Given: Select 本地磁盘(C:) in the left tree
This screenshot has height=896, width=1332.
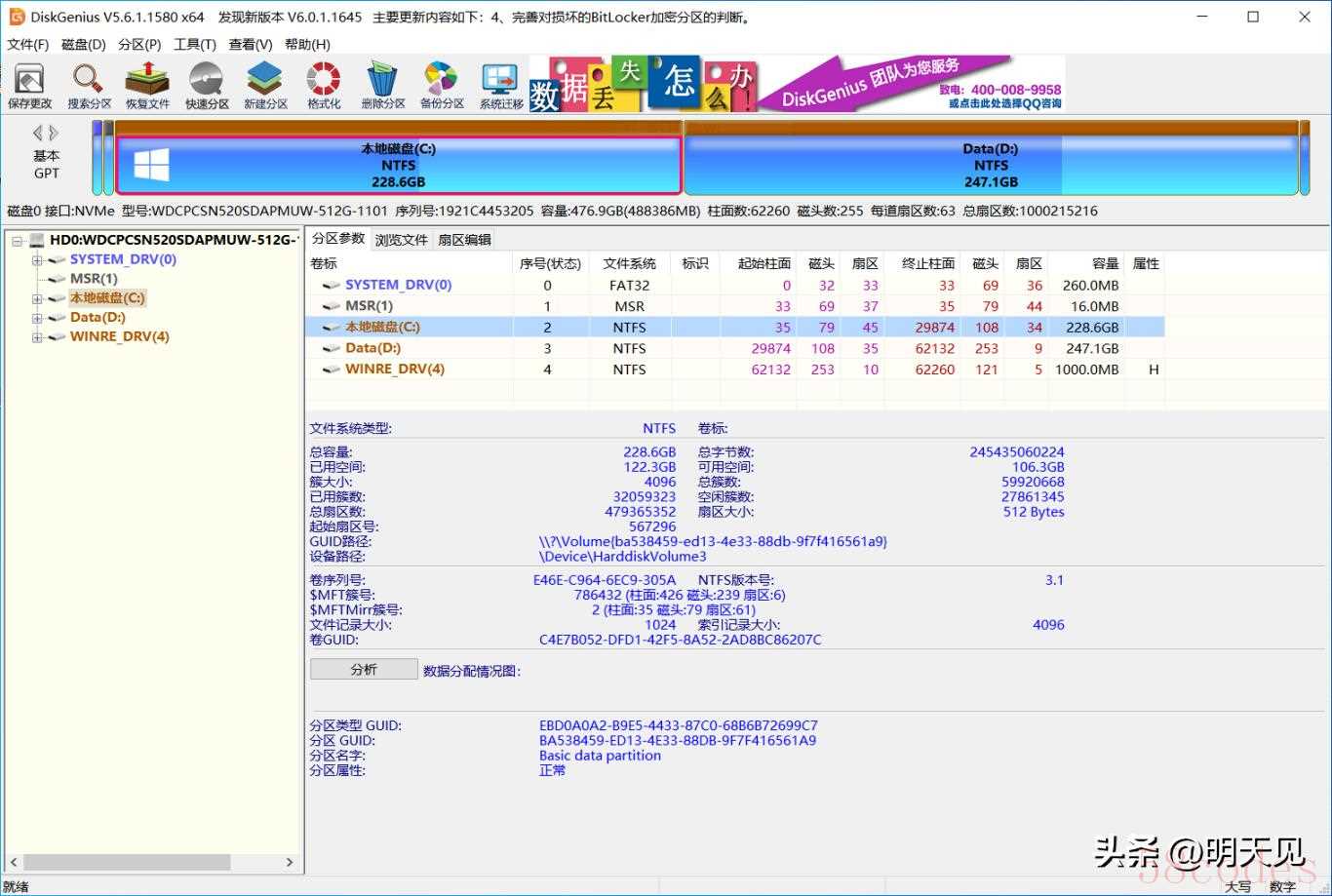Looking at the screenshot, I should [x=107, y=298].
